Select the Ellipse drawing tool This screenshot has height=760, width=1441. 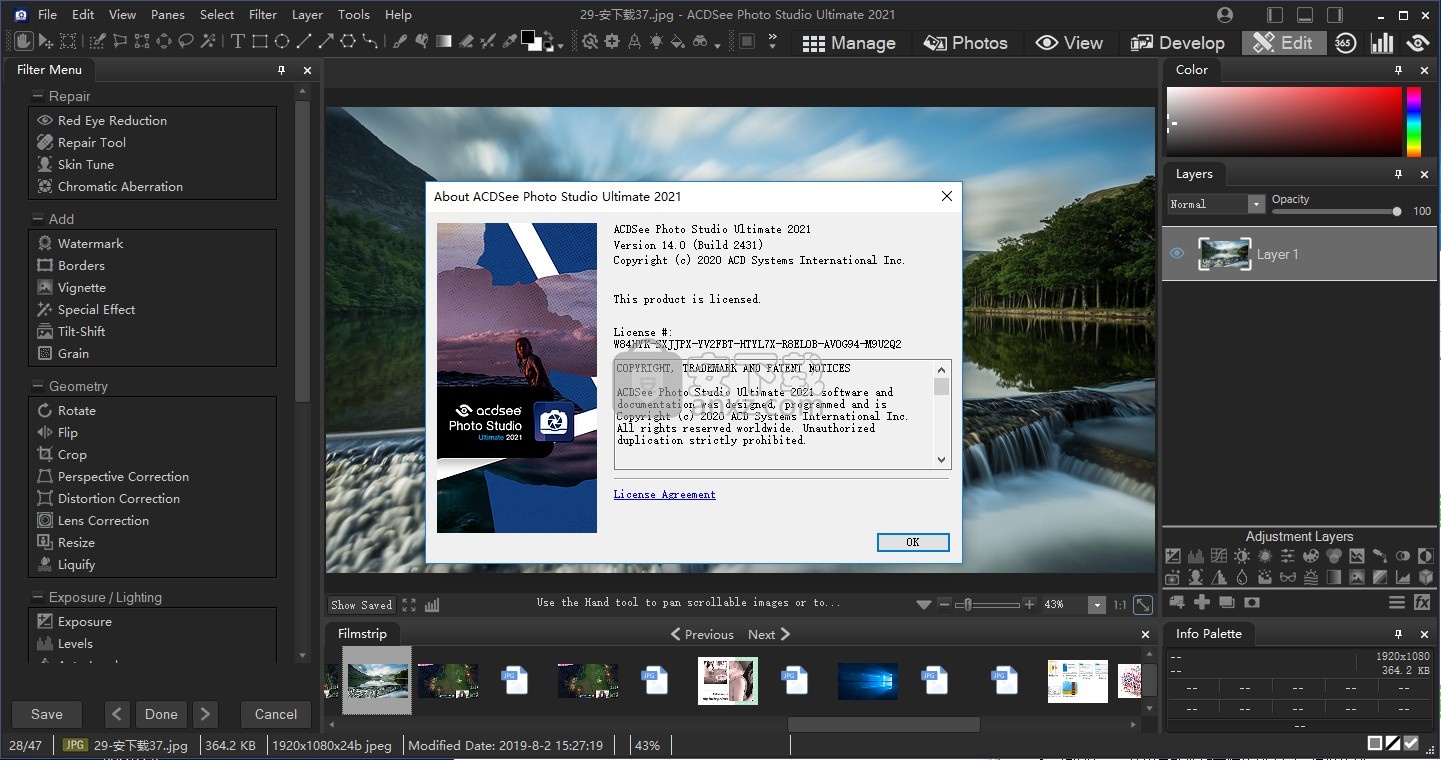coord(282,42)
